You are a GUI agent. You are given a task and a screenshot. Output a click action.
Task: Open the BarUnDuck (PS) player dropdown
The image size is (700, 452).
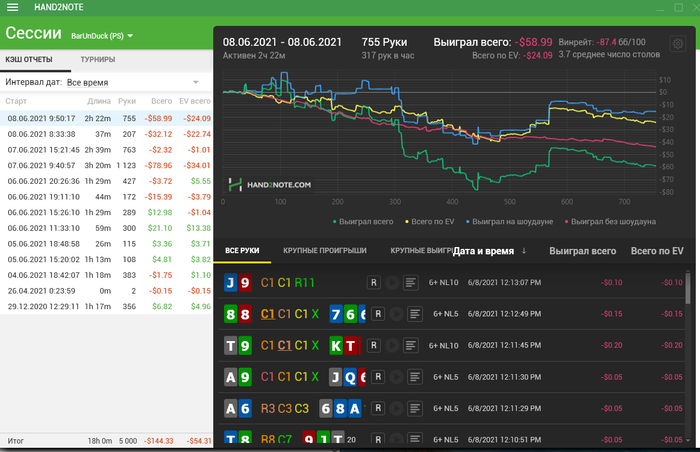coord(102,36)
